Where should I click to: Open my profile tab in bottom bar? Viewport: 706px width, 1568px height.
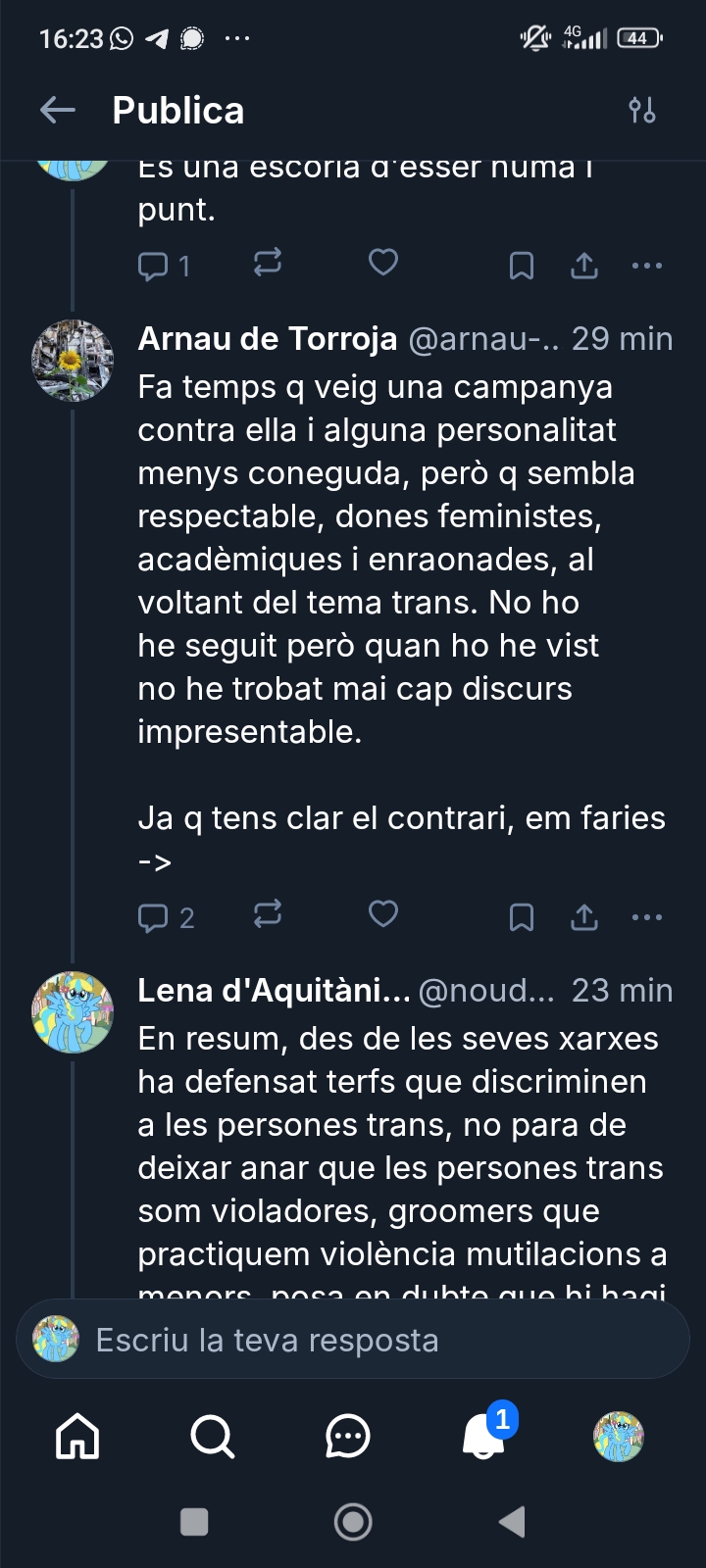click(619, 1438)
